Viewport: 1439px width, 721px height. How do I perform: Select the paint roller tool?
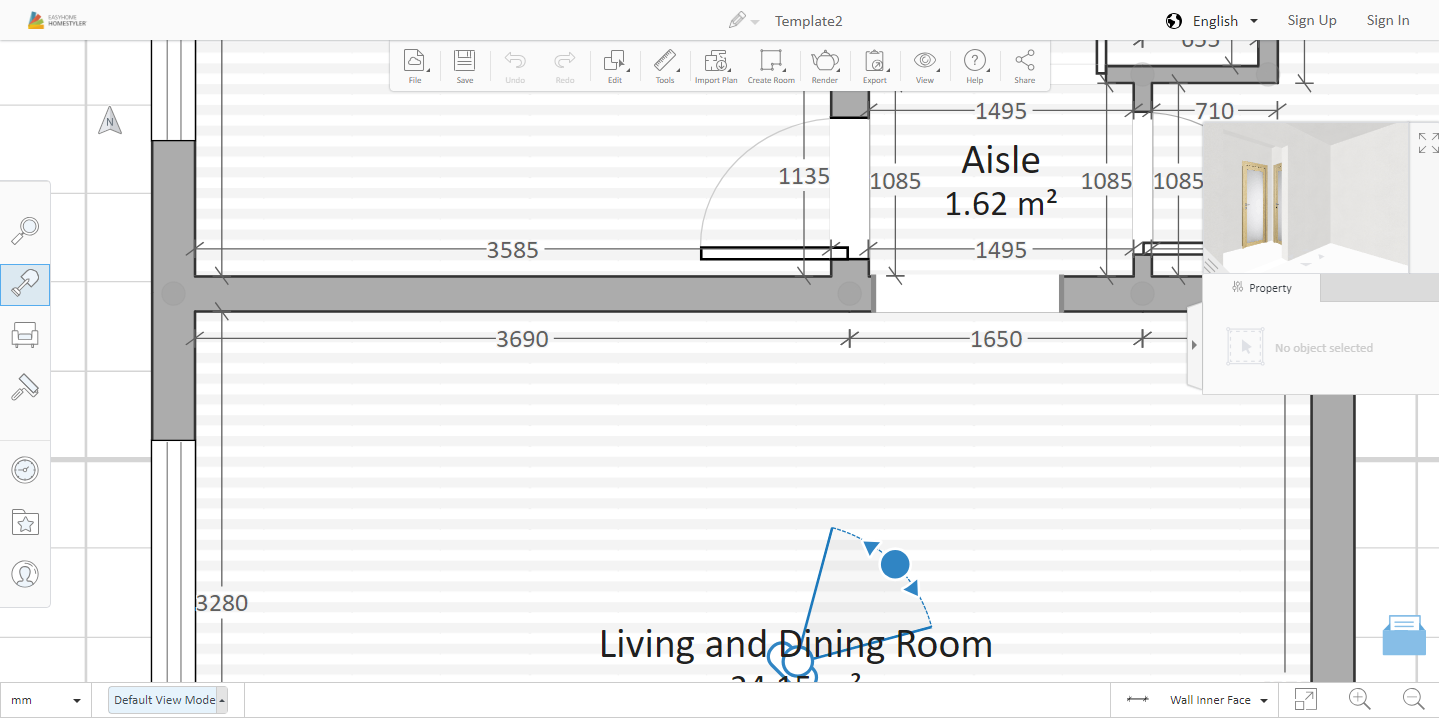tap(25, 387)
